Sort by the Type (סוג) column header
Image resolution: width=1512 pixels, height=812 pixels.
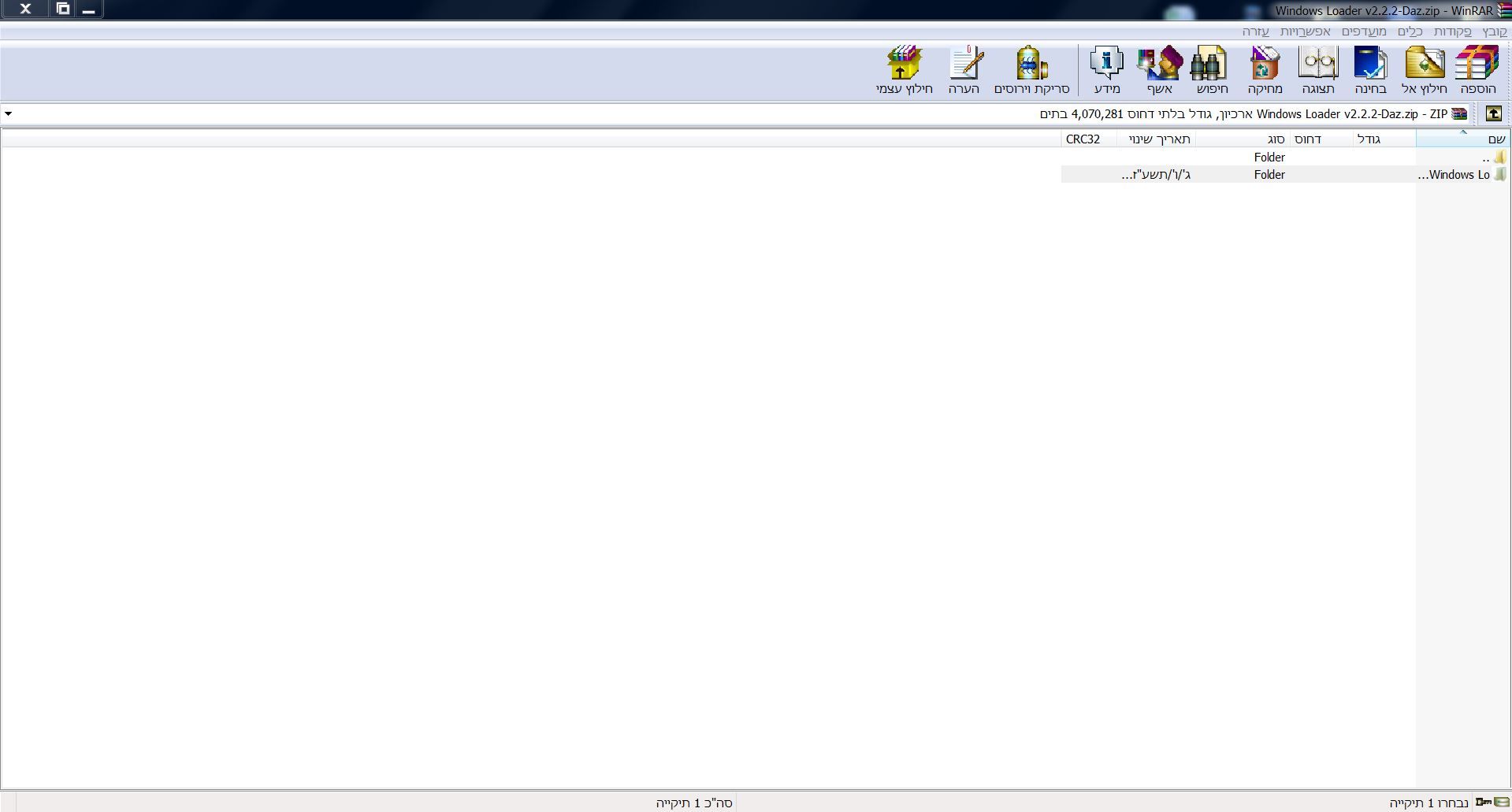coord(1242,139)
